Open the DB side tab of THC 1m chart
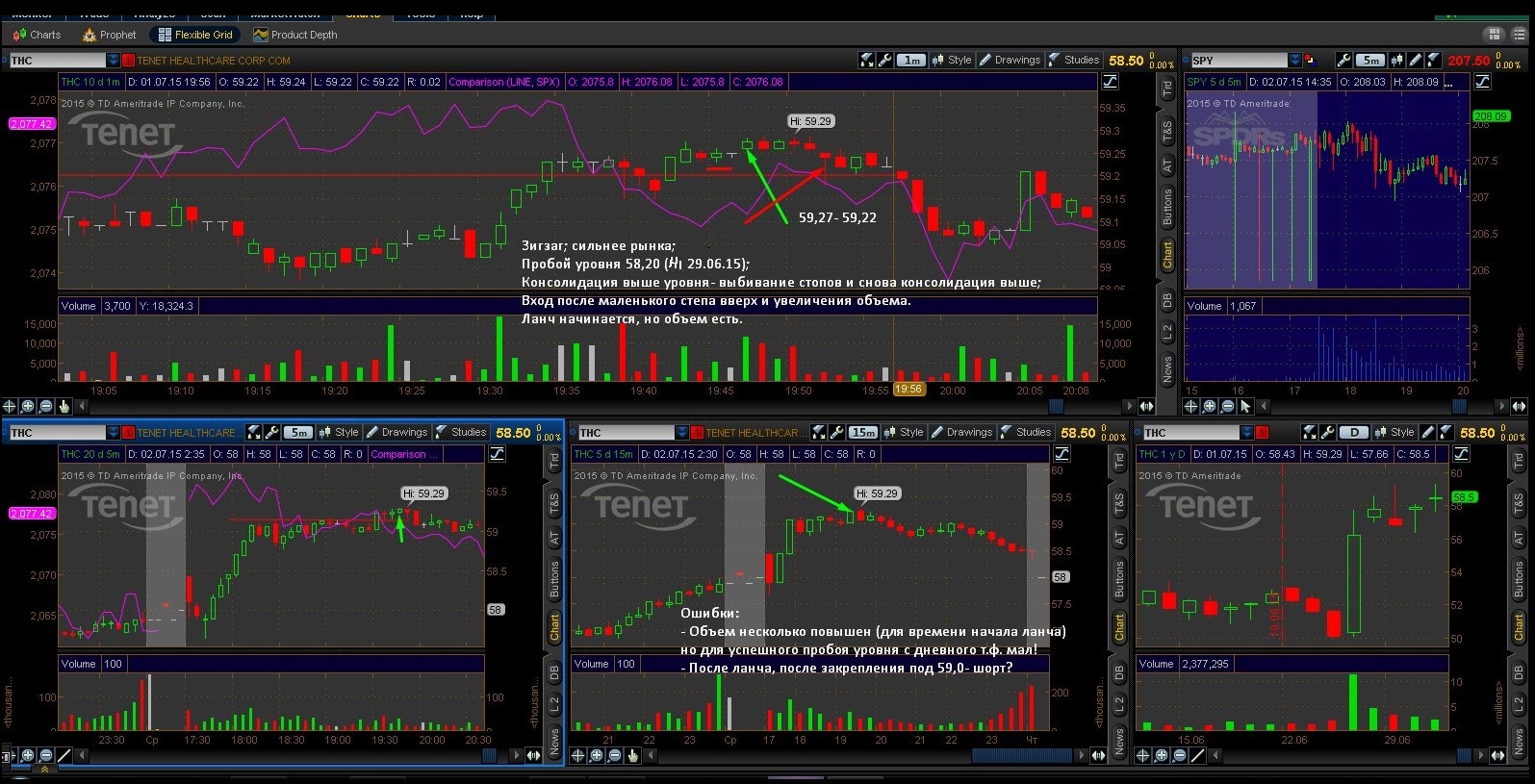The height and width of the screenshot is (784, 1535). point(1167,300)
